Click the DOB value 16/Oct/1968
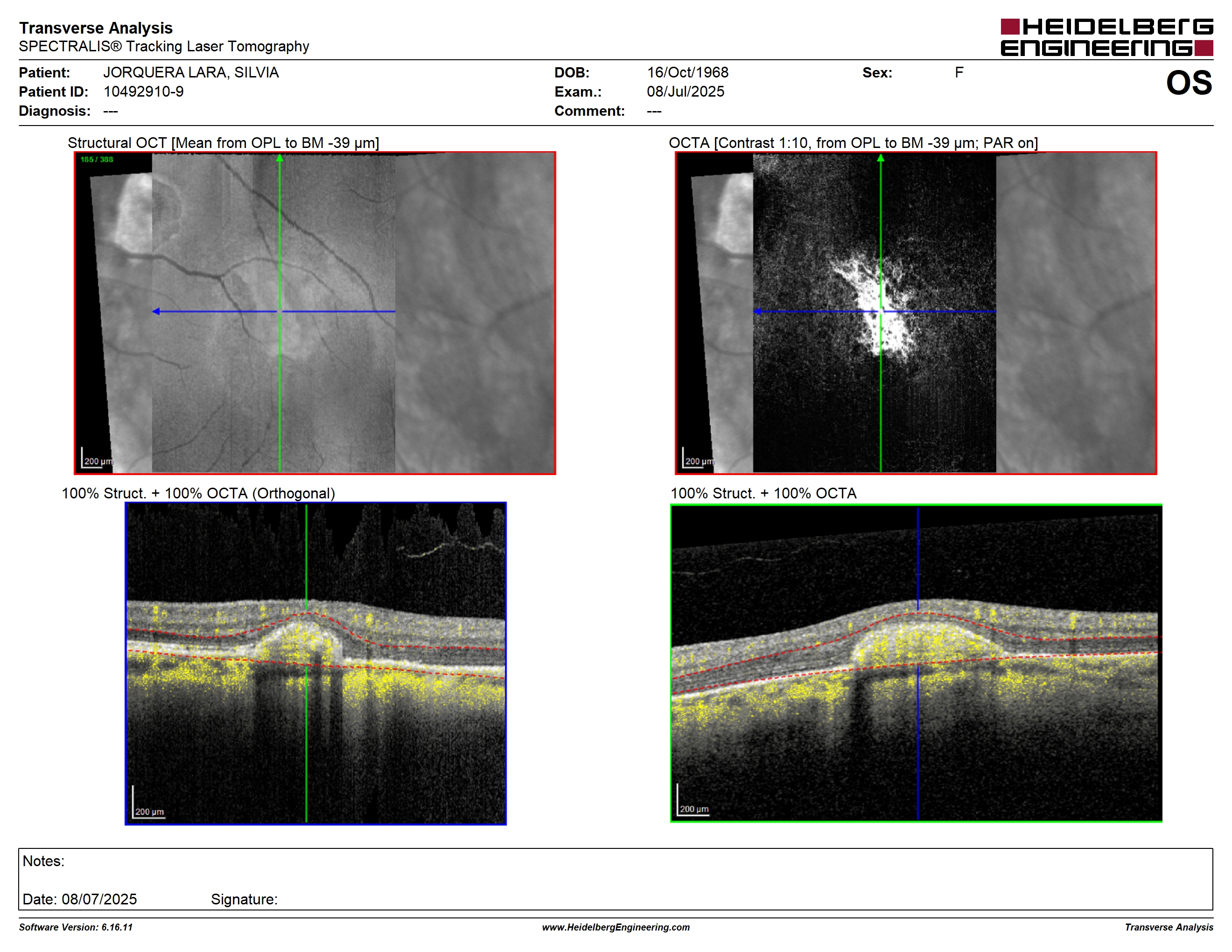This screenshot has width=1232, height=952. pyautogui.click(x=687, y=73)
